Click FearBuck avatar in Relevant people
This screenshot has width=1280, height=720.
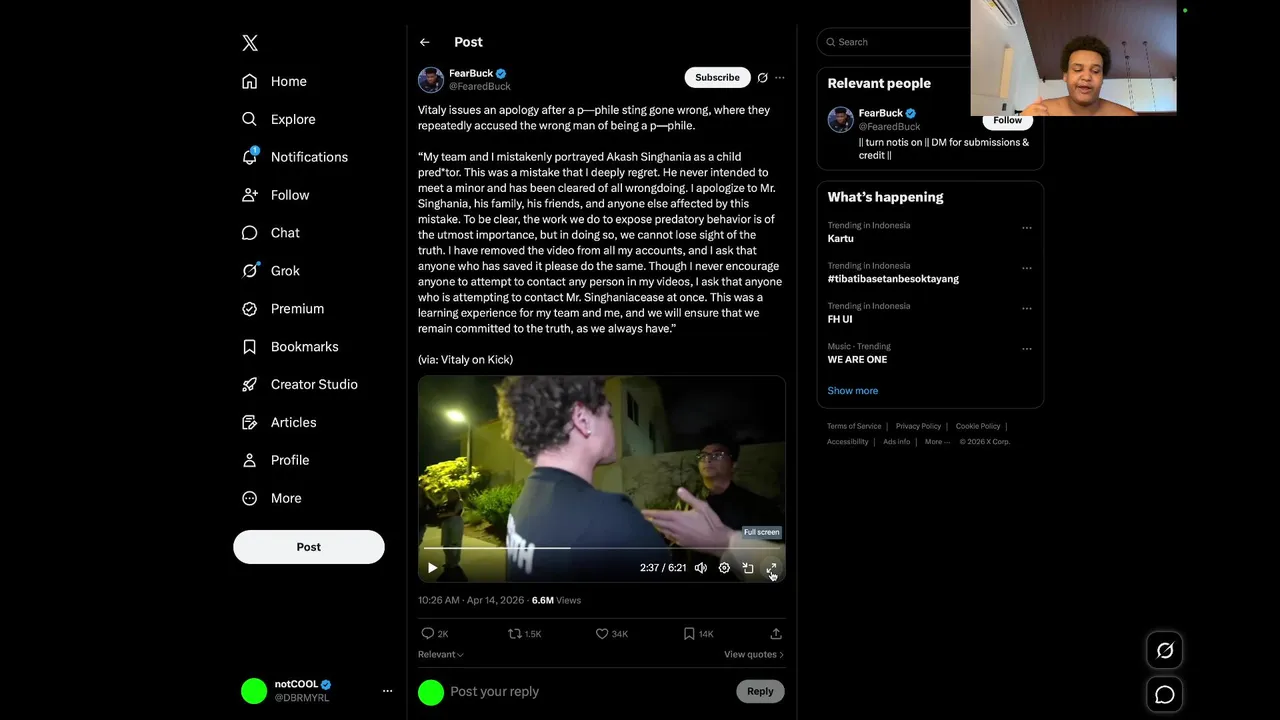click(x=840, y=120)
